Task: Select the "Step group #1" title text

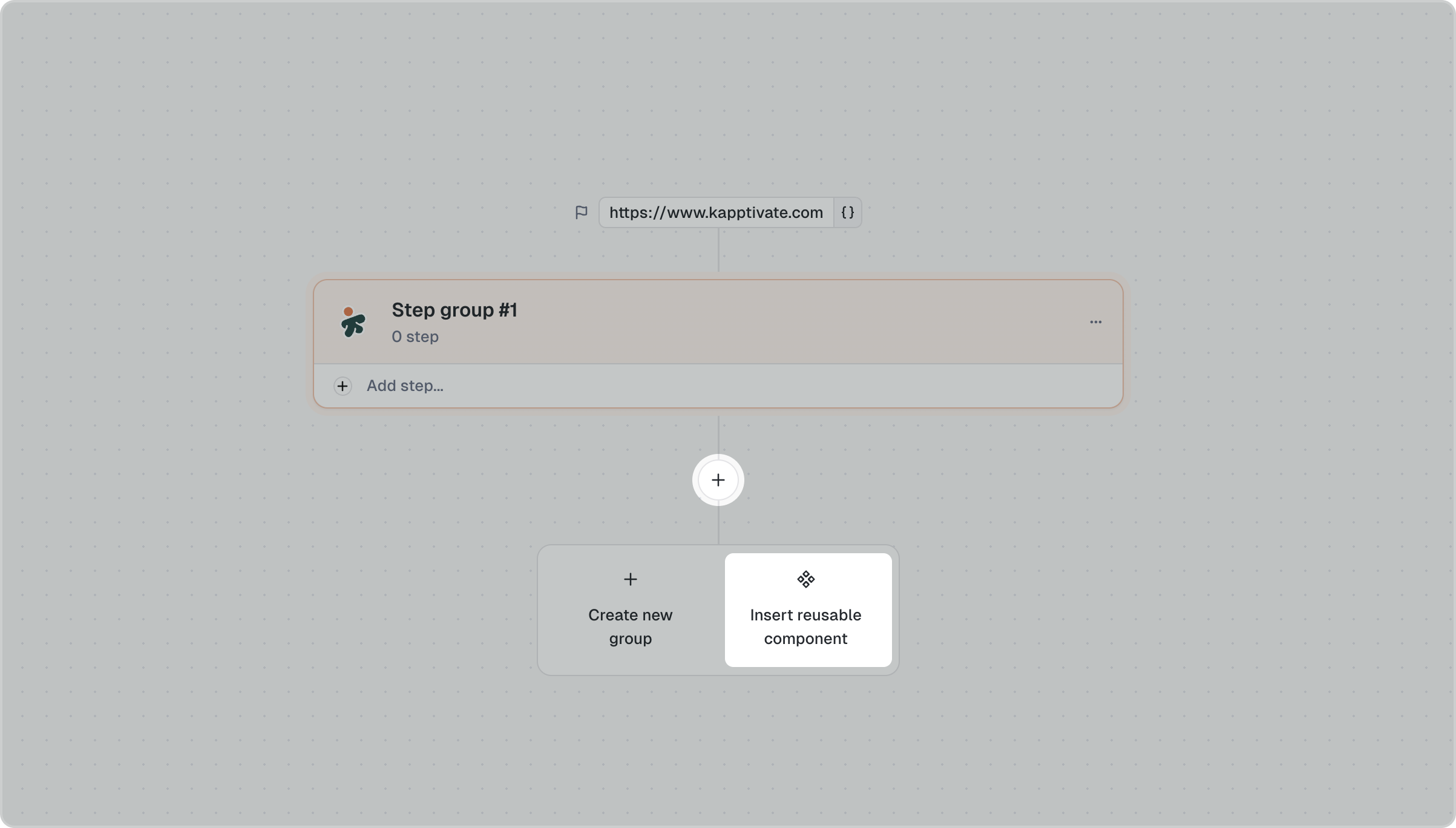Action: click(x=454, y=310)
